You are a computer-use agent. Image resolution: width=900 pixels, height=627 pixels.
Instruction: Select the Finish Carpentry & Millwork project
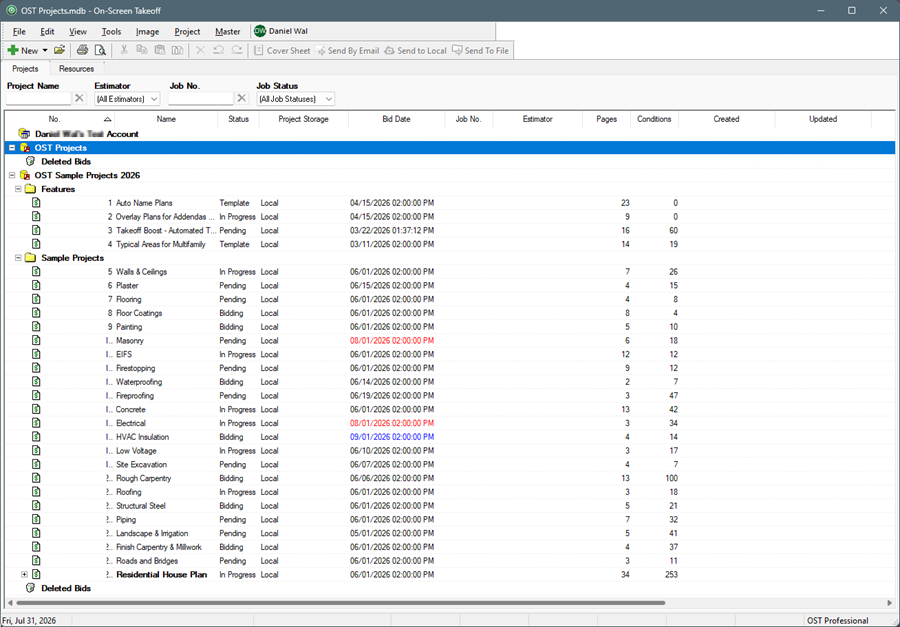click(x=159, y=547)
